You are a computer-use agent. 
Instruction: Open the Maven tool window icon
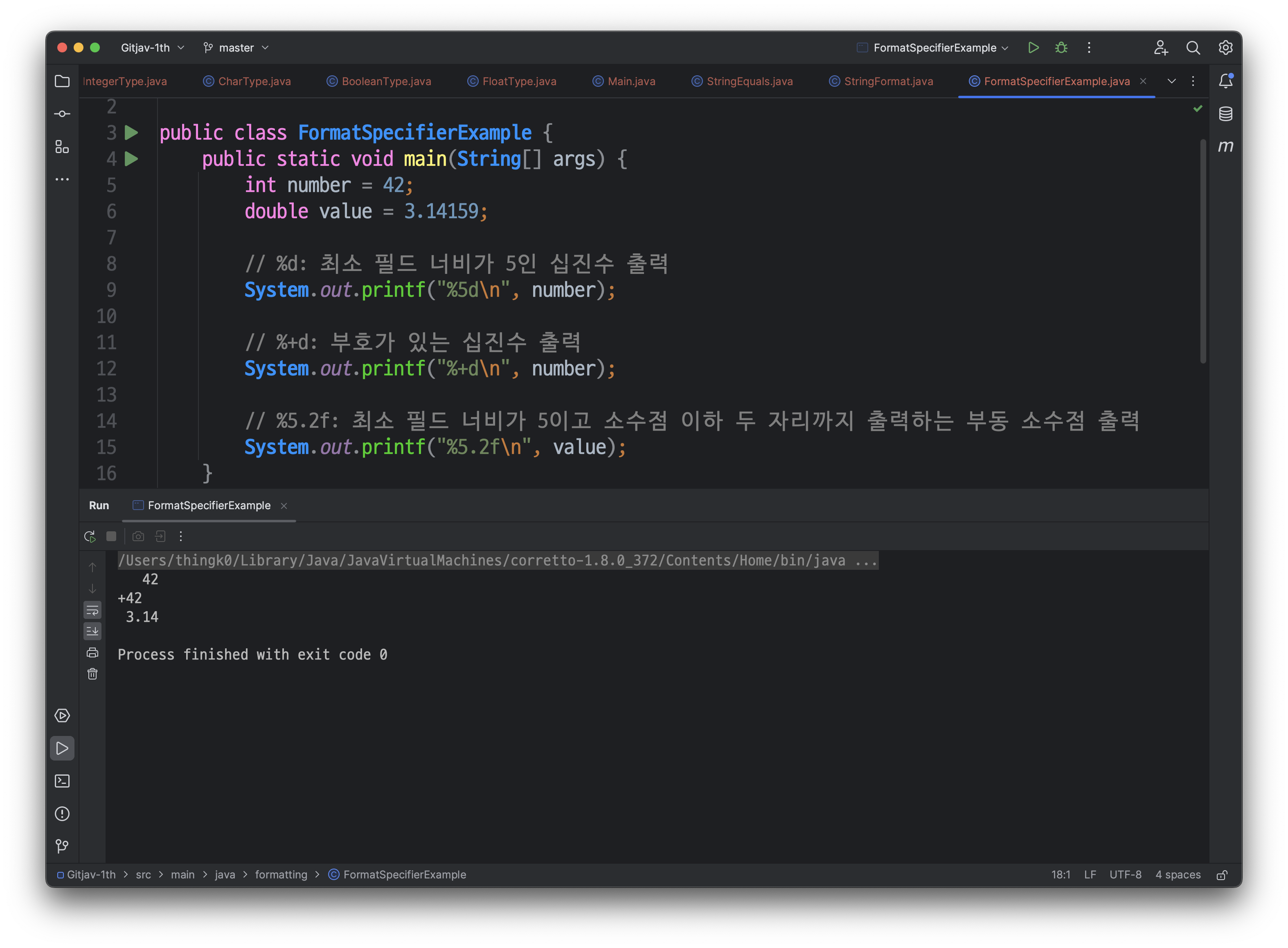click(1225, 146)
